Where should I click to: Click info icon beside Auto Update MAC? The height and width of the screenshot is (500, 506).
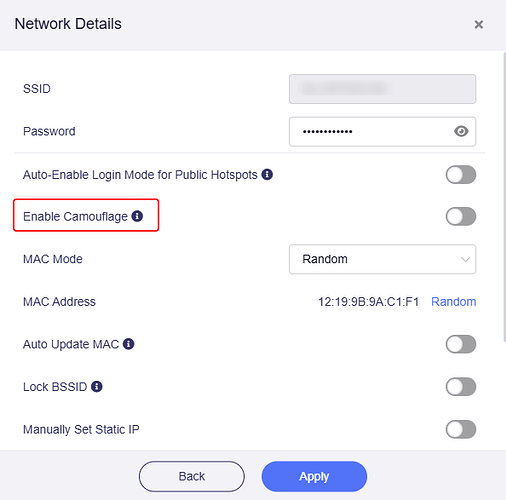point(128,344)
